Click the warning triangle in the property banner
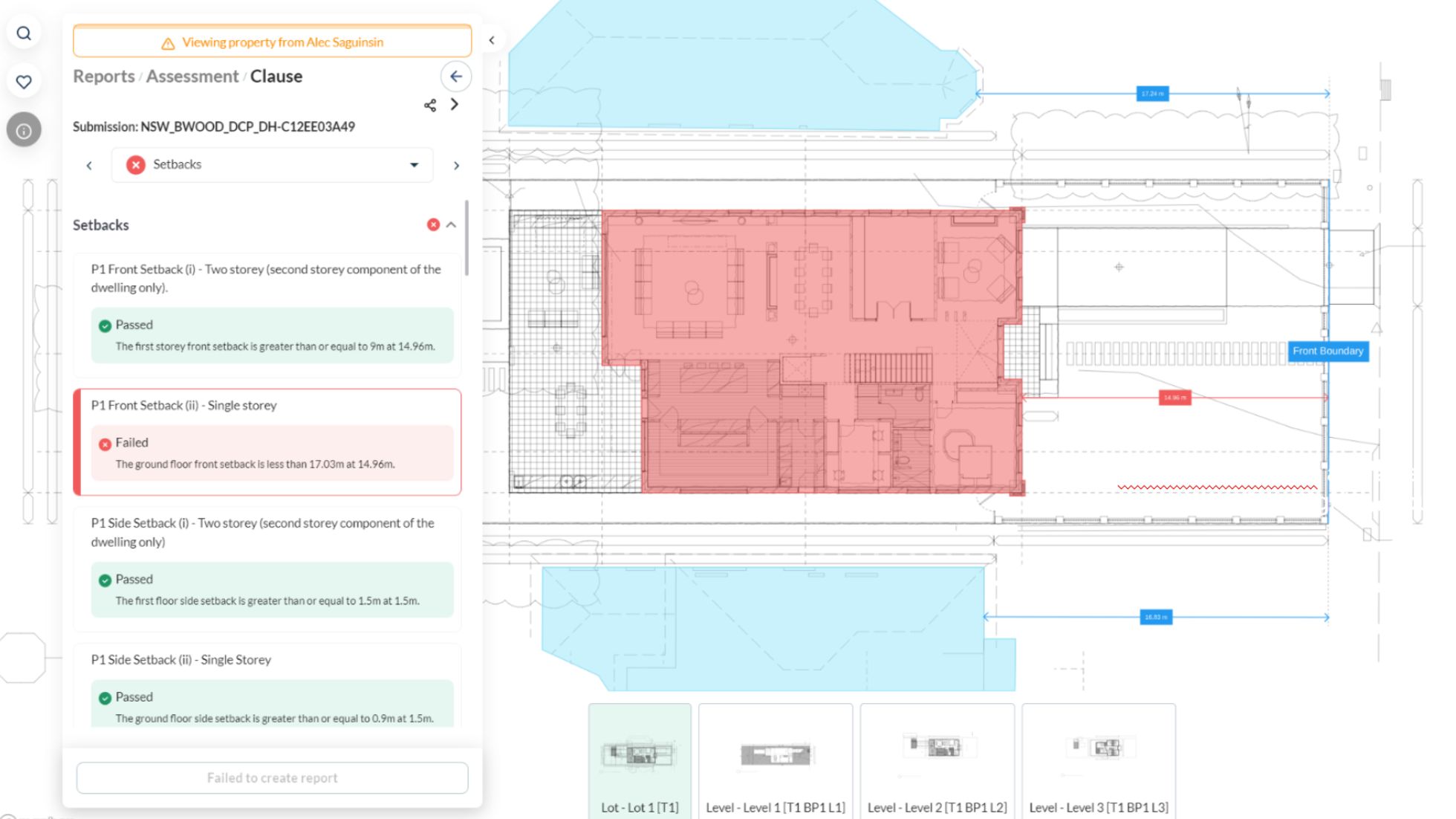1456x819 pixels. click(x=167, y=42)
